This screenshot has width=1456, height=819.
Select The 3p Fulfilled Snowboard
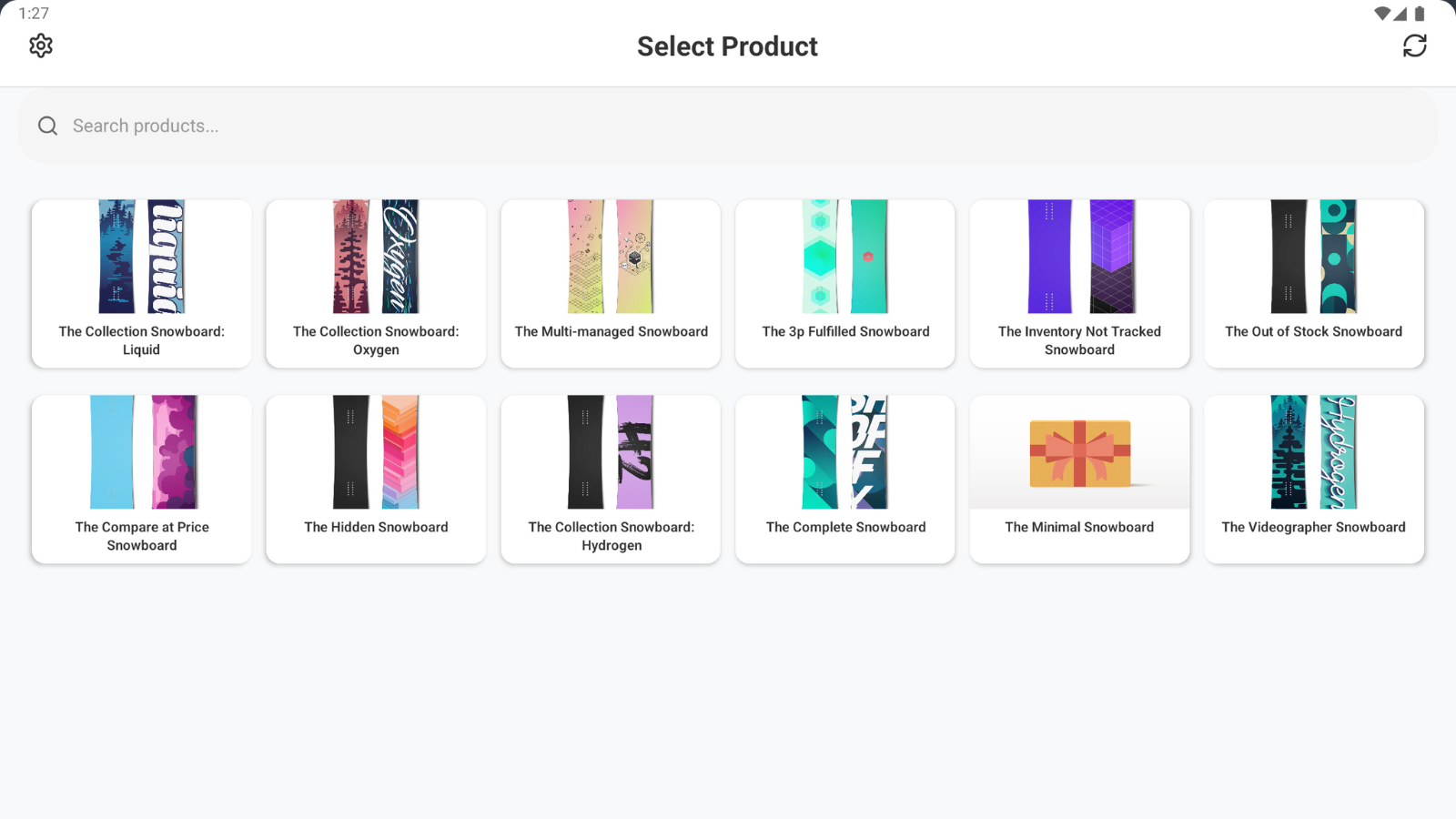[845, 284]
